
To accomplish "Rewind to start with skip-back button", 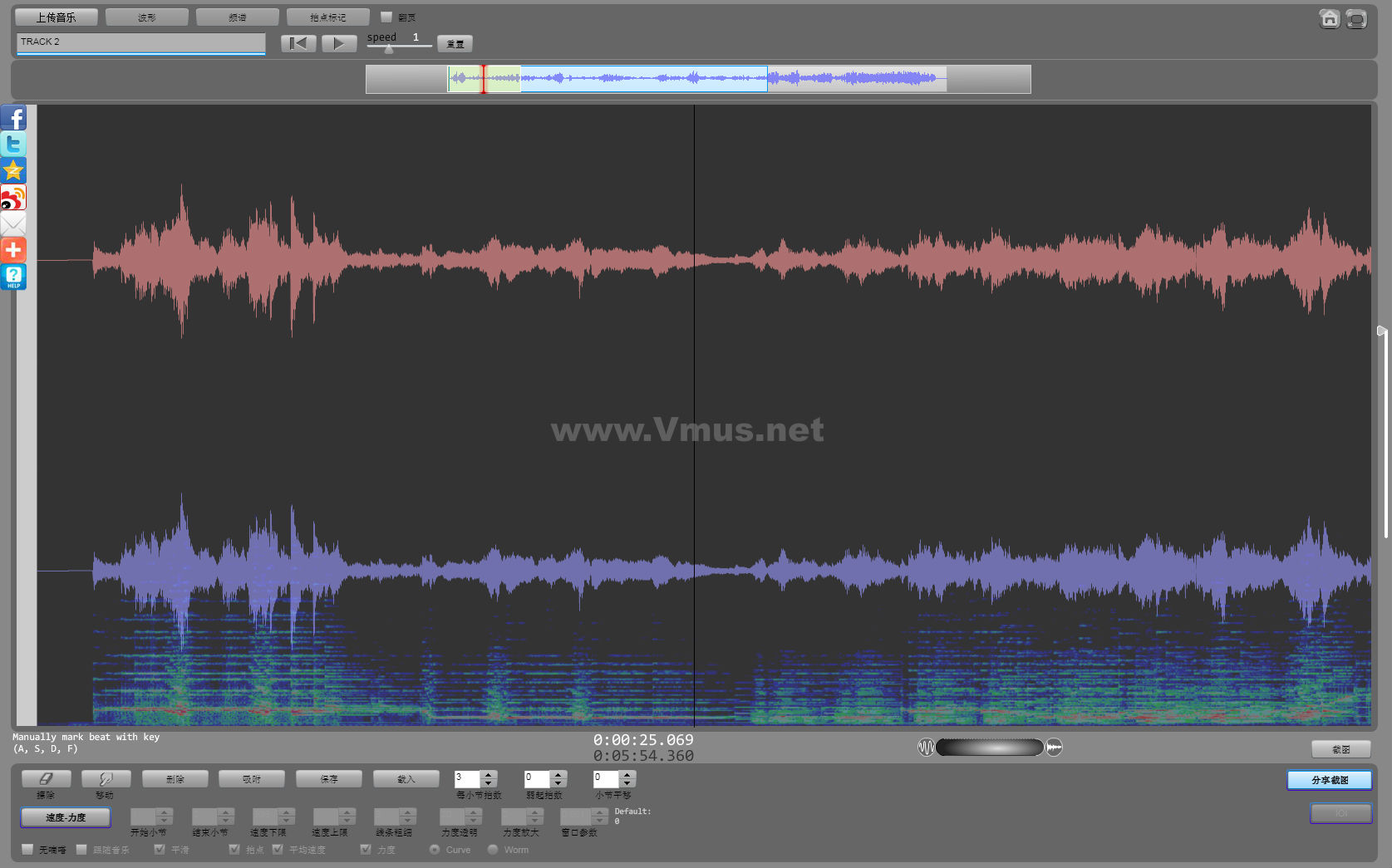I will [x=298, y=44].
